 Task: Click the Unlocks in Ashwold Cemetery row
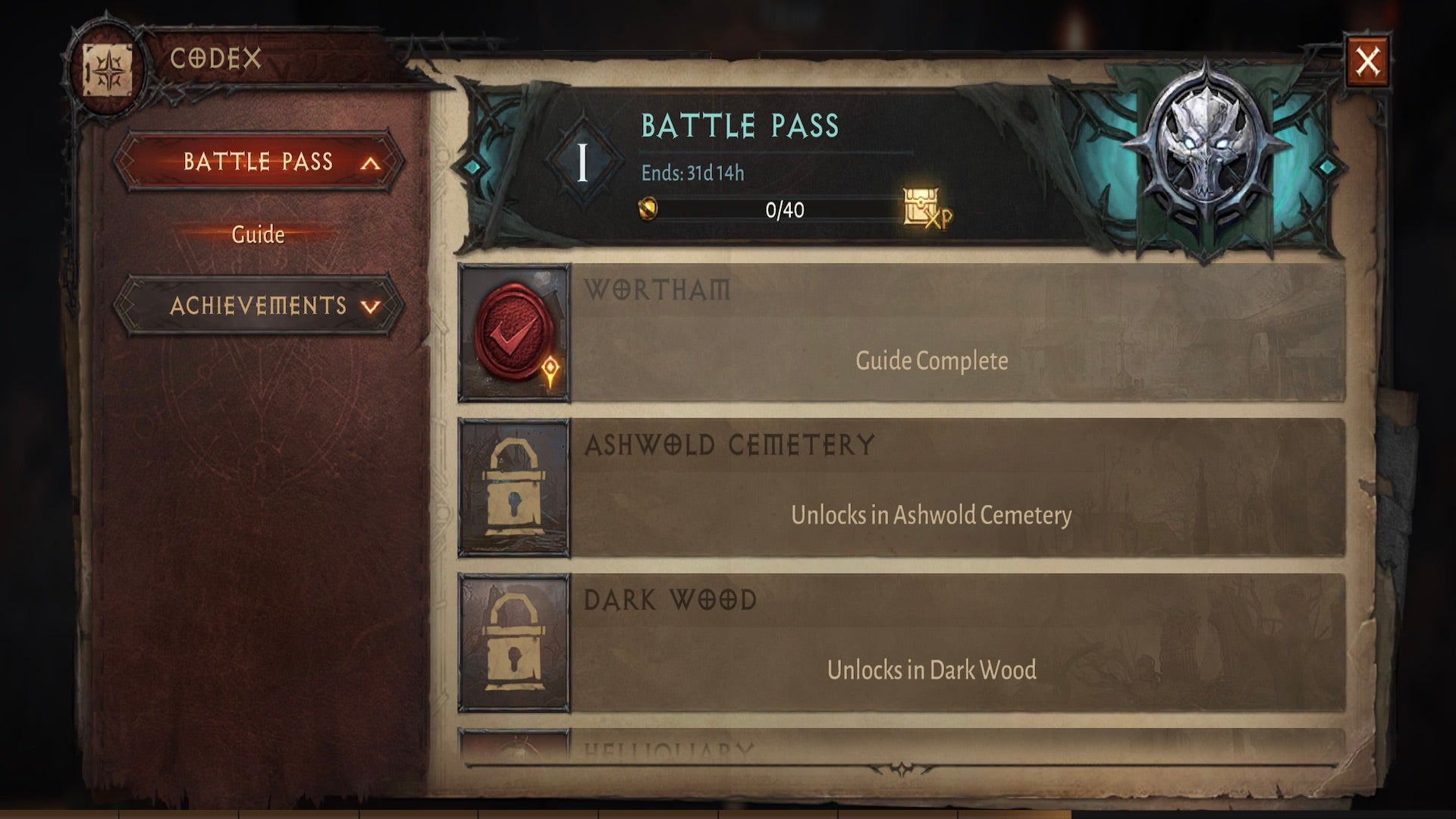coord(901,488)
